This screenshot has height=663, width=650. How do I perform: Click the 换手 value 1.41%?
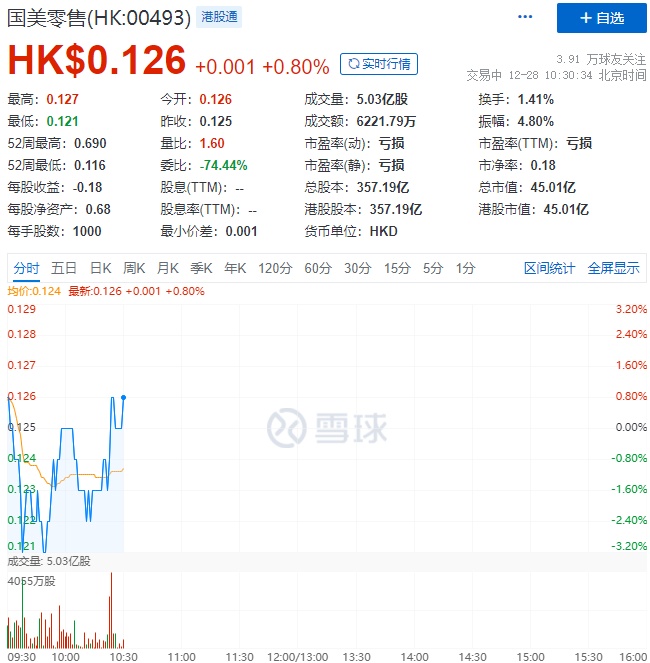pos(536,99)
